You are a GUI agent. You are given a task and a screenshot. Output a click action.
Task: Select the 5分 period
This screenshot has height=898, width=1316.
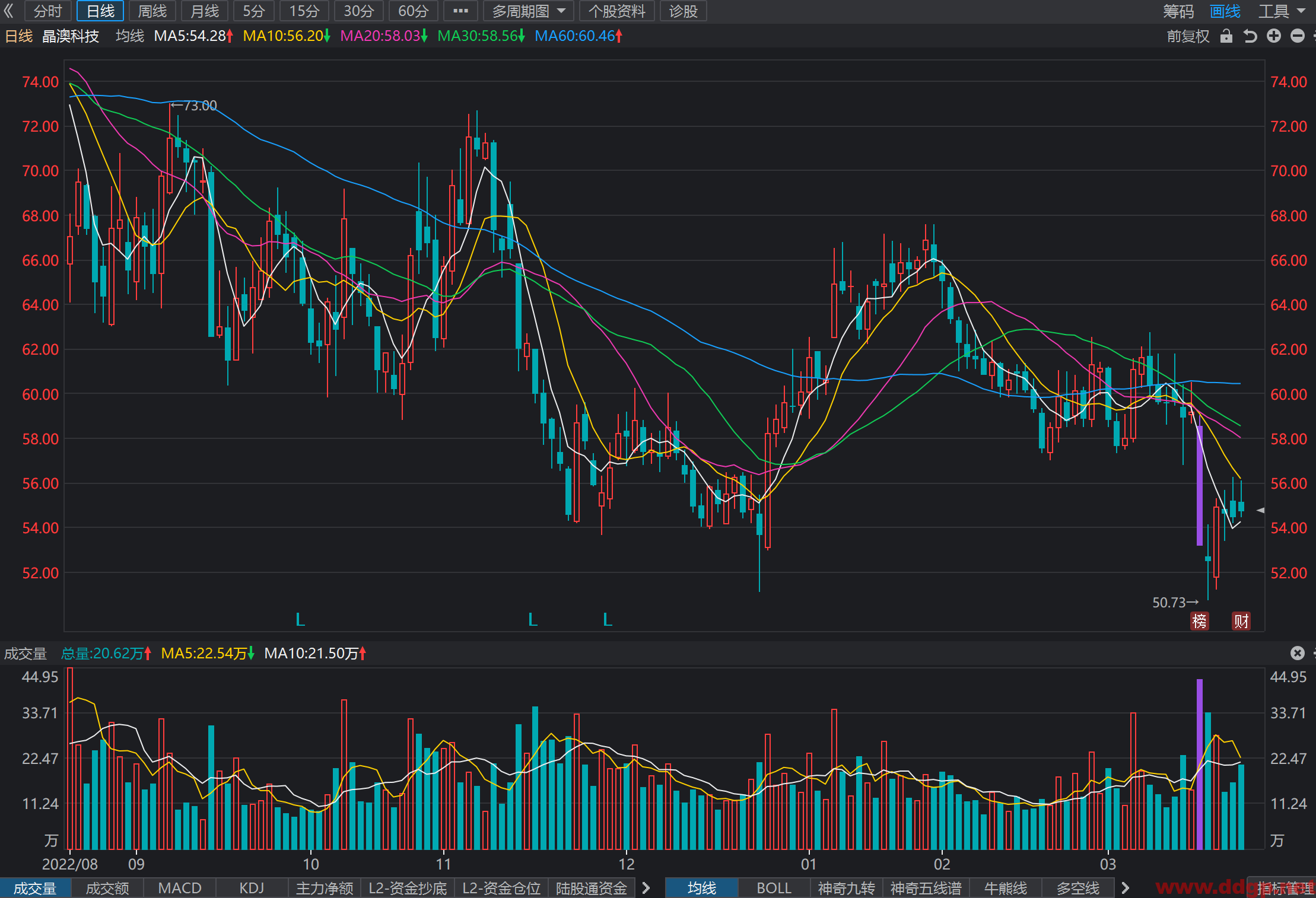pos(254,11)
